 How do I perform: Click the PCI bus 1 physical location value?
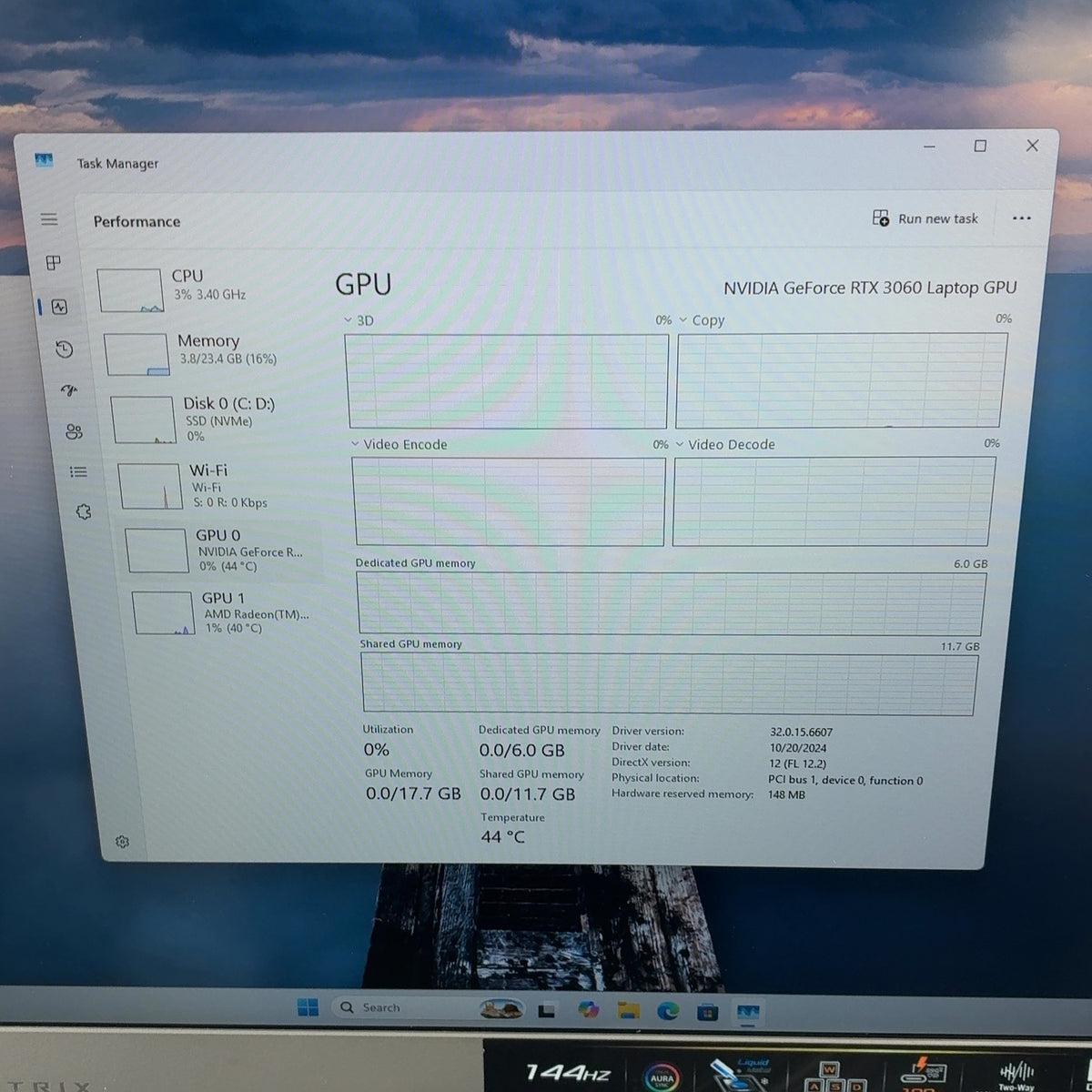coord(845,780)
